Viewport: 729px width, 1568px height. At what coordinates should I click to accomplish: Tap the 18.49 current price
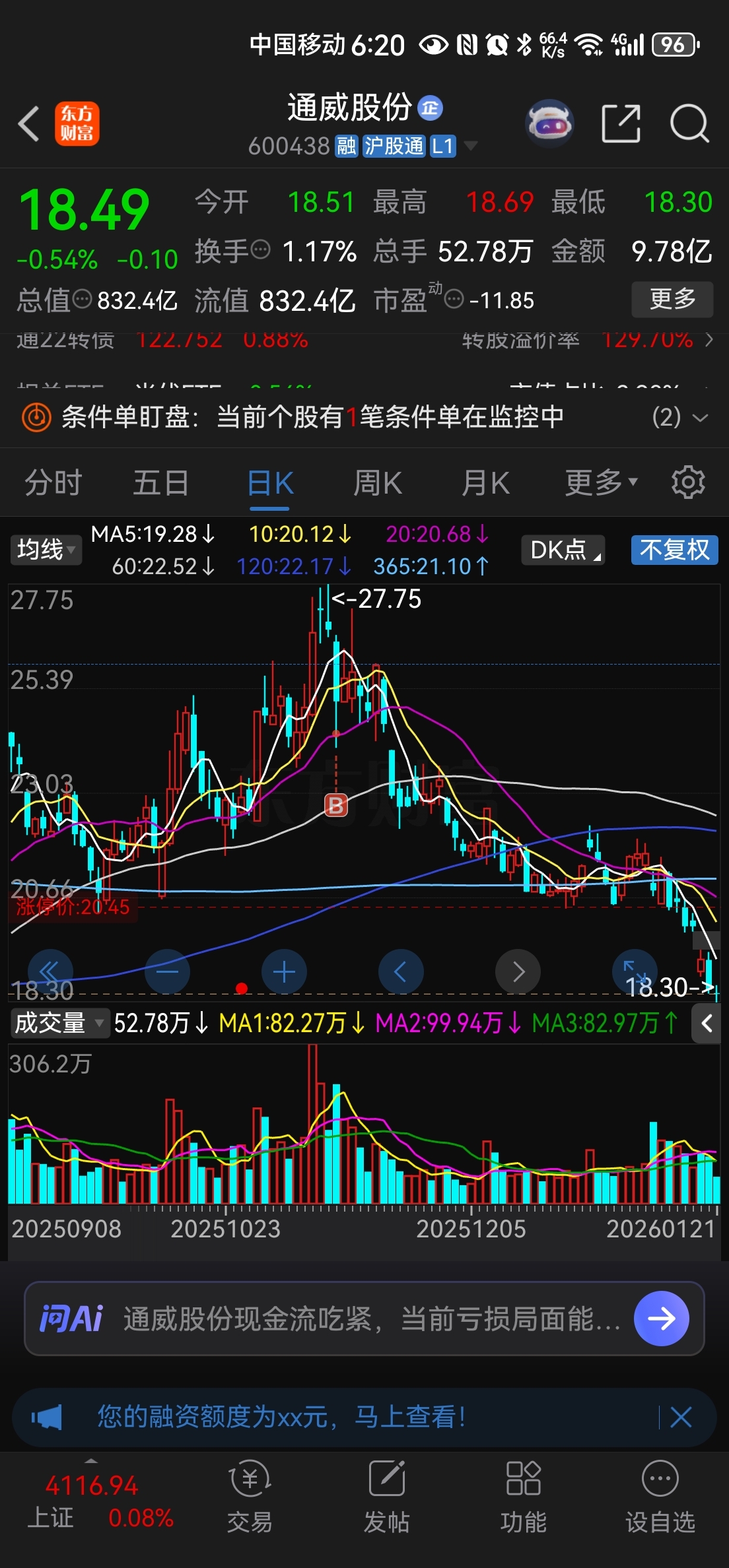click(85, 210)
